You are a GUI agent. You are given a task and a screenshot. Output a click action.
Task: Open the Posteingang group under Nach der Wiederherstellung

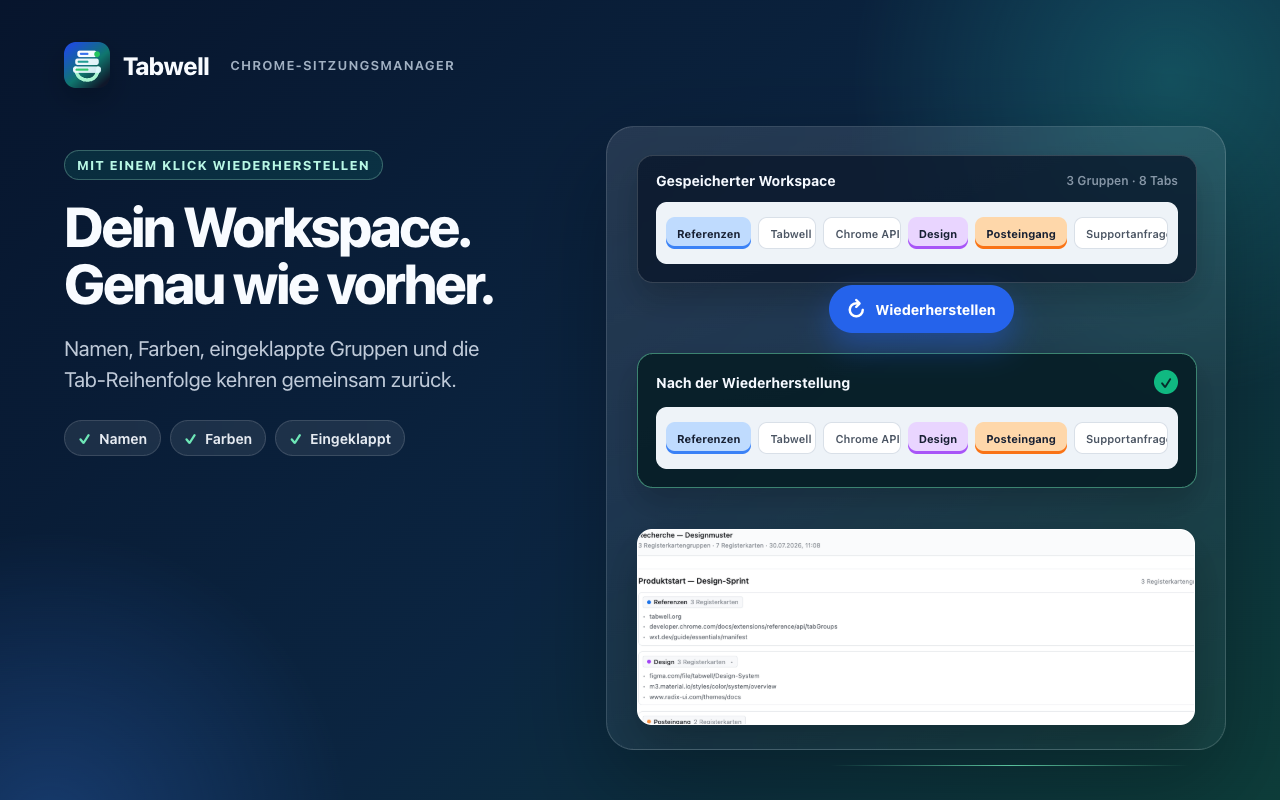1021,439
